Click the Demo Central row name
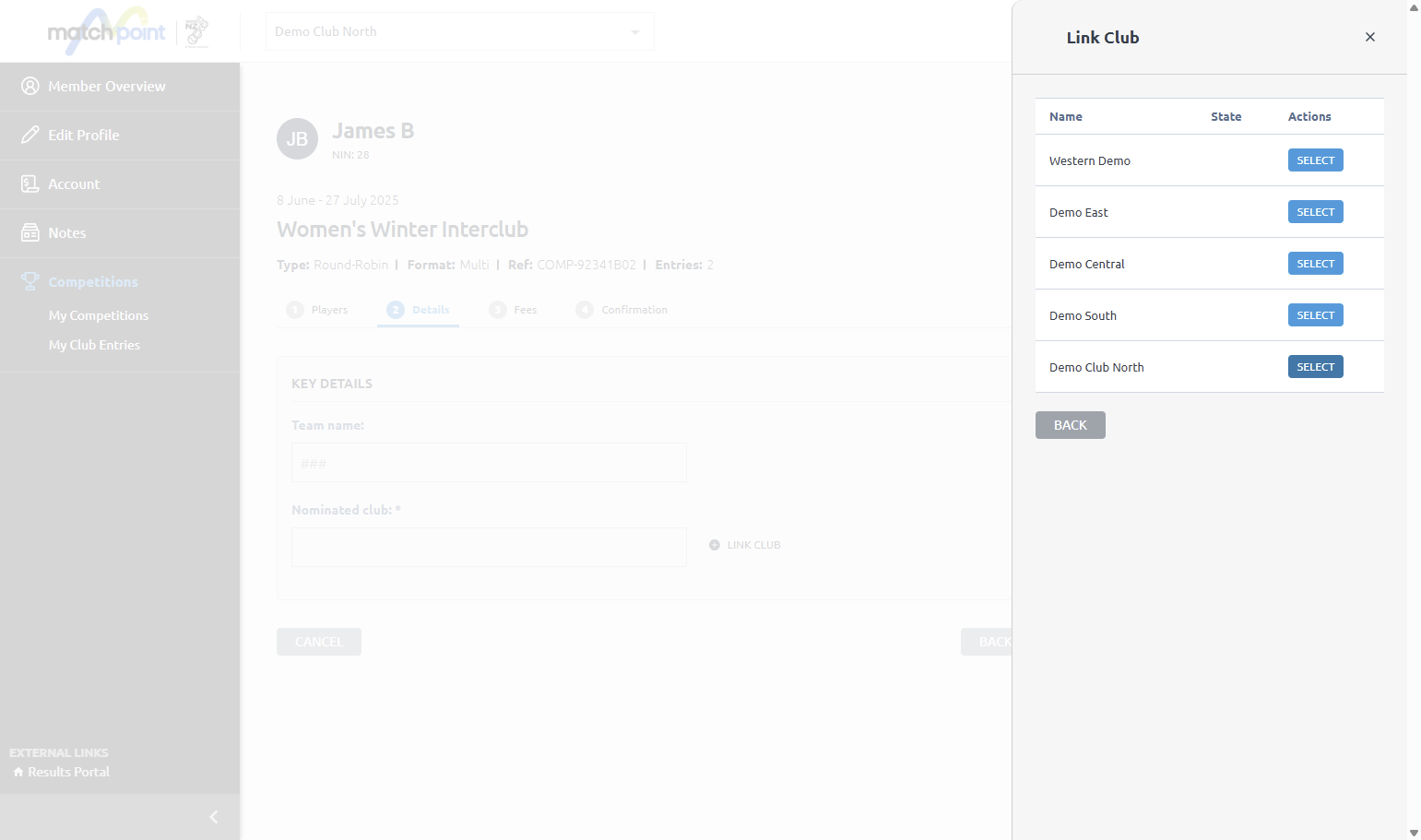Screen dimensions: 1421x840 [1087, 264]
